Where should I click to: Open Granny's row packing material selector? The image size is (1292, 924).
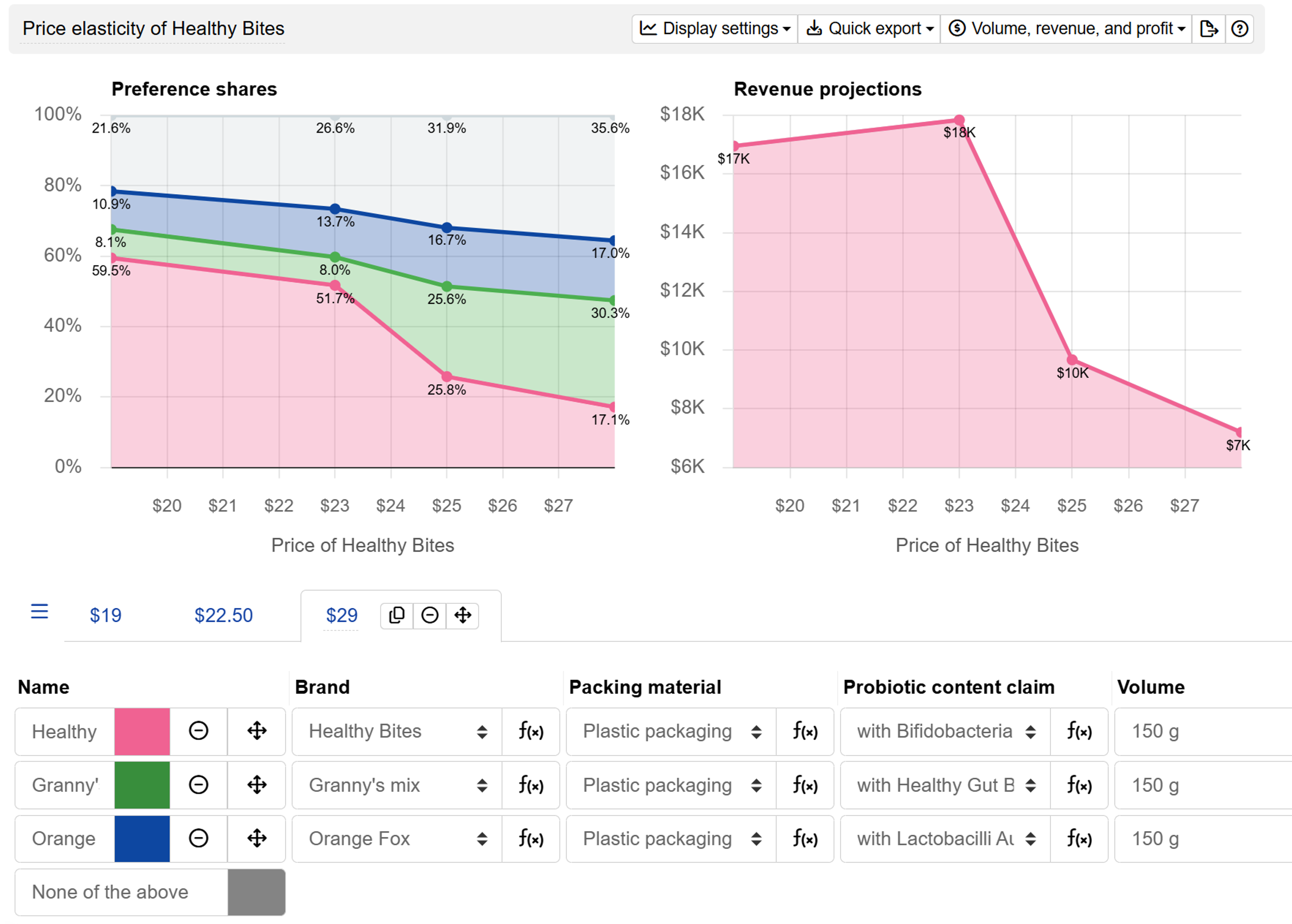(x=671, y=785)
